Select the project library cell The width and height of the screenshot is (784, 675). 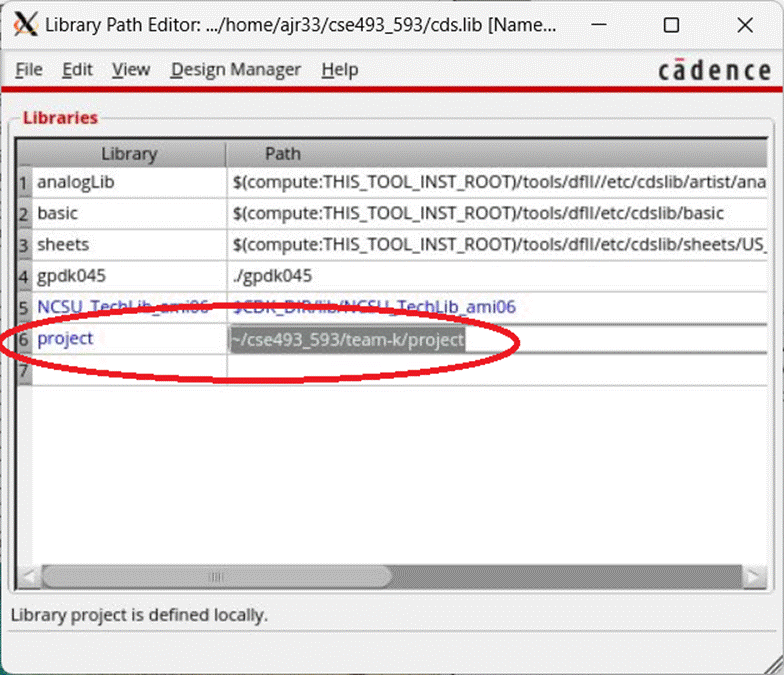[129, 338]
